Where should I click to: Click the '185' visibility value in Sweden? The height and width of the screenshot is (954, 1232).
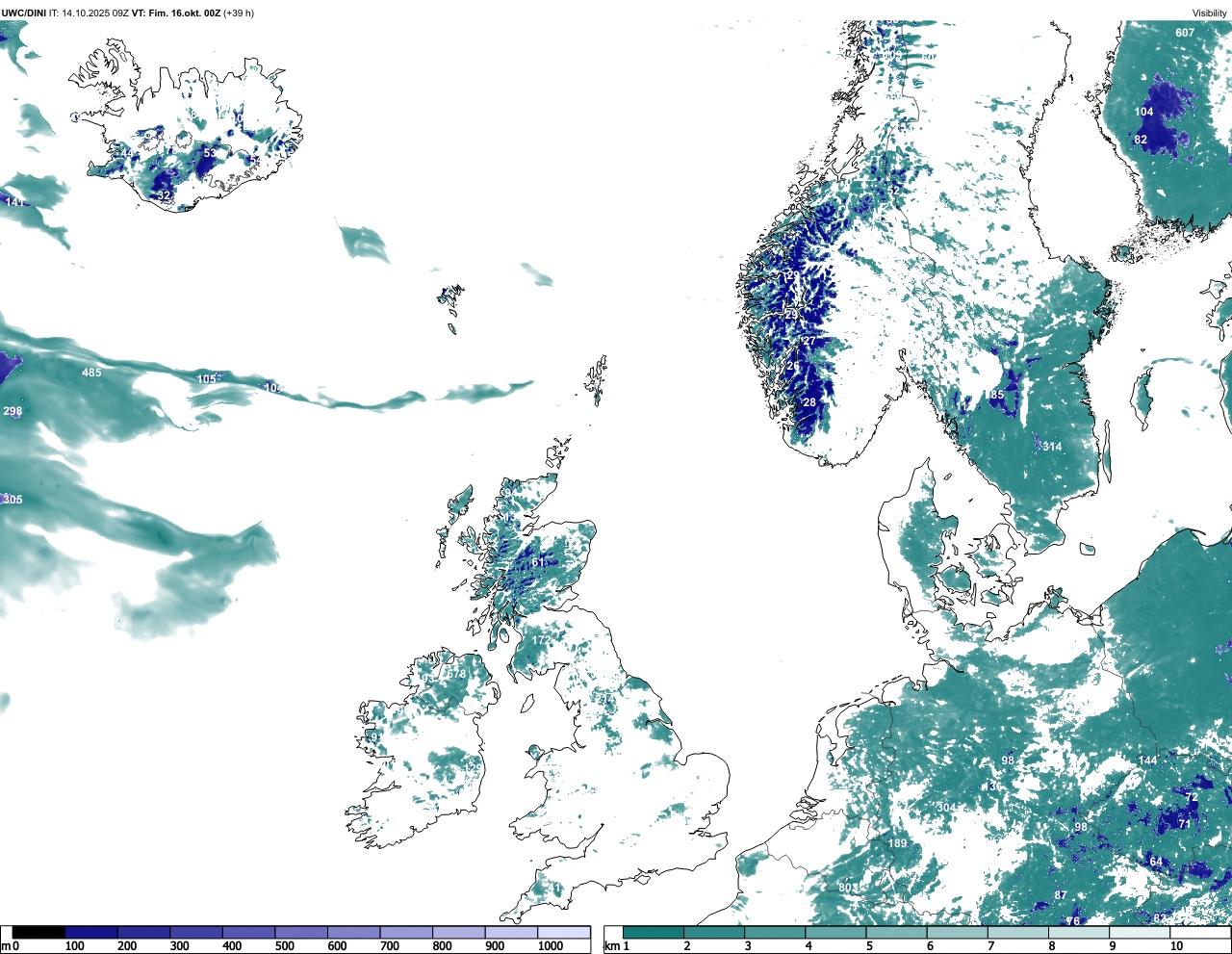tap(994, 395)
